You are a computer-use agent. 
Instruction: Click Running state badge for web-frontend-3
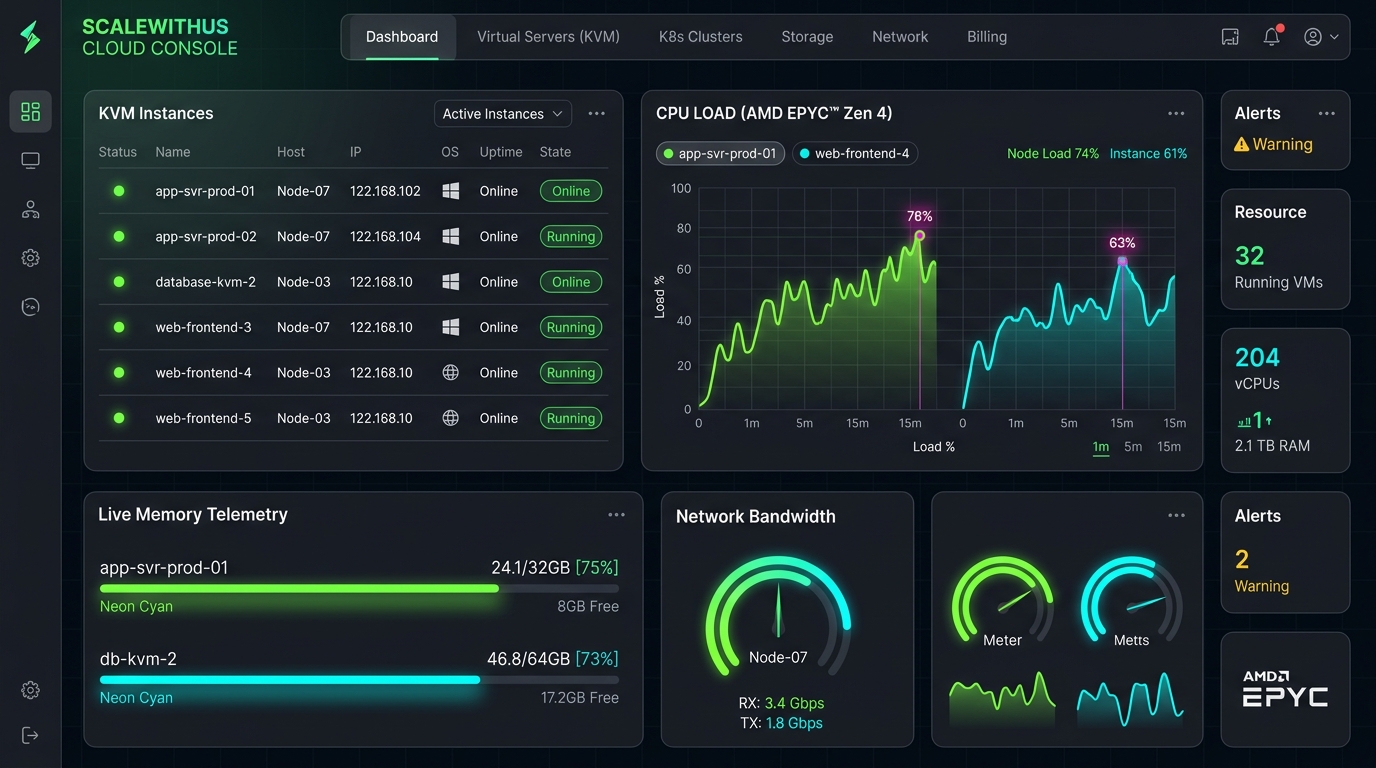[x=571, y=327]
